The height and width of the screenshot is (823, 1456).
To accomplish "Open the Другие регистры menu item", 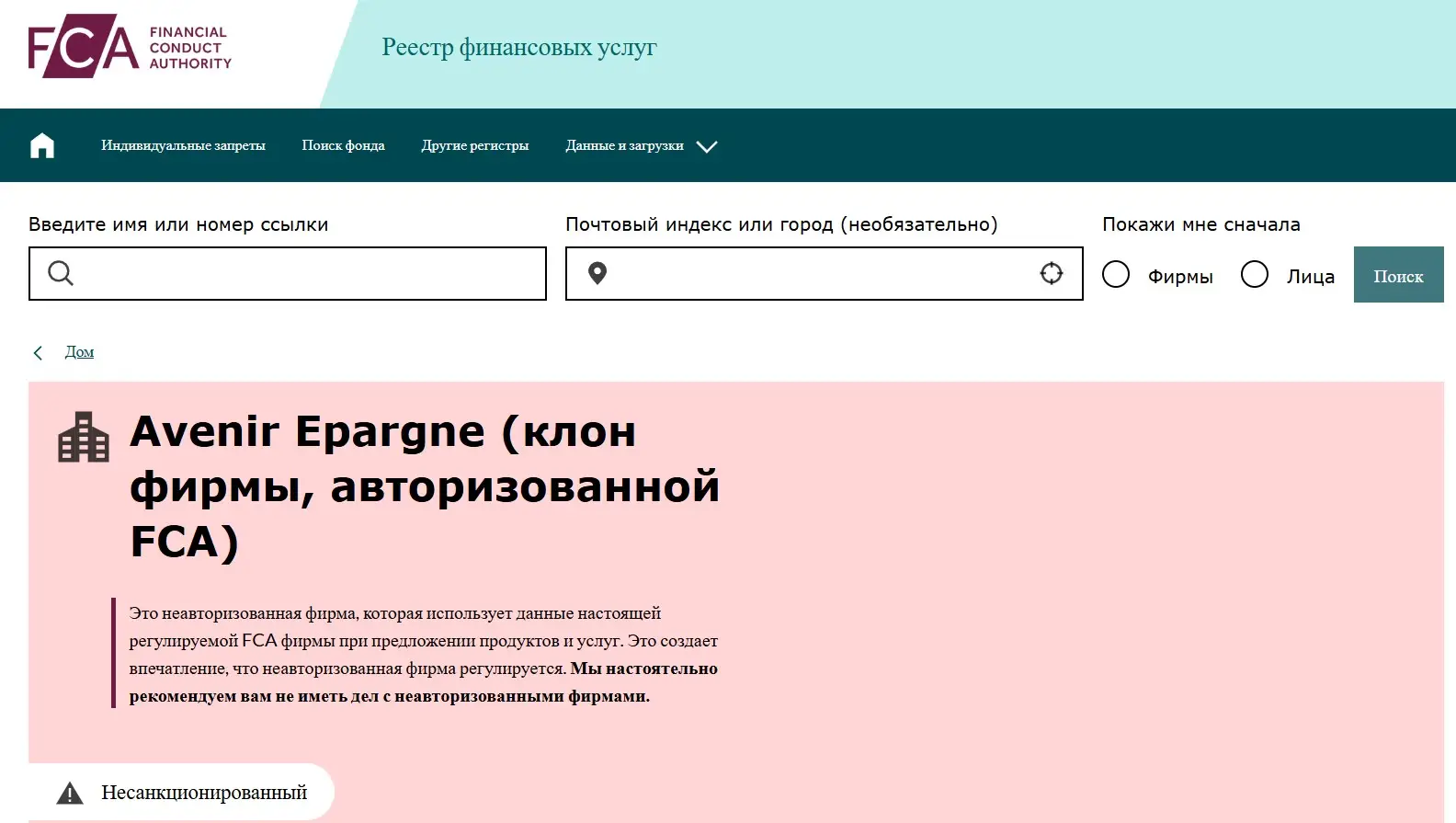I will [474, 145].
